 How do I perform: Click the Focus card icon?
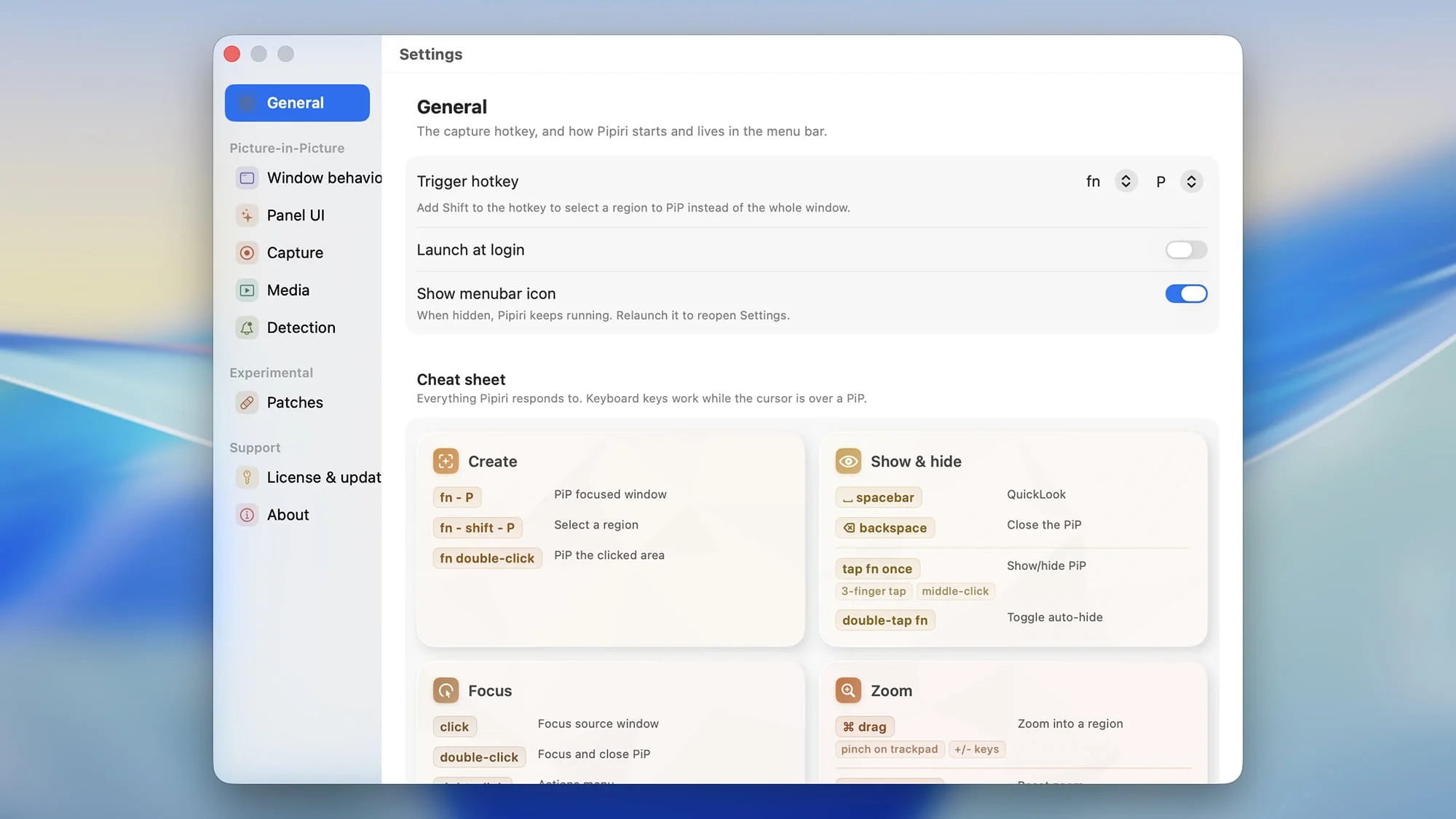point(446,690)
